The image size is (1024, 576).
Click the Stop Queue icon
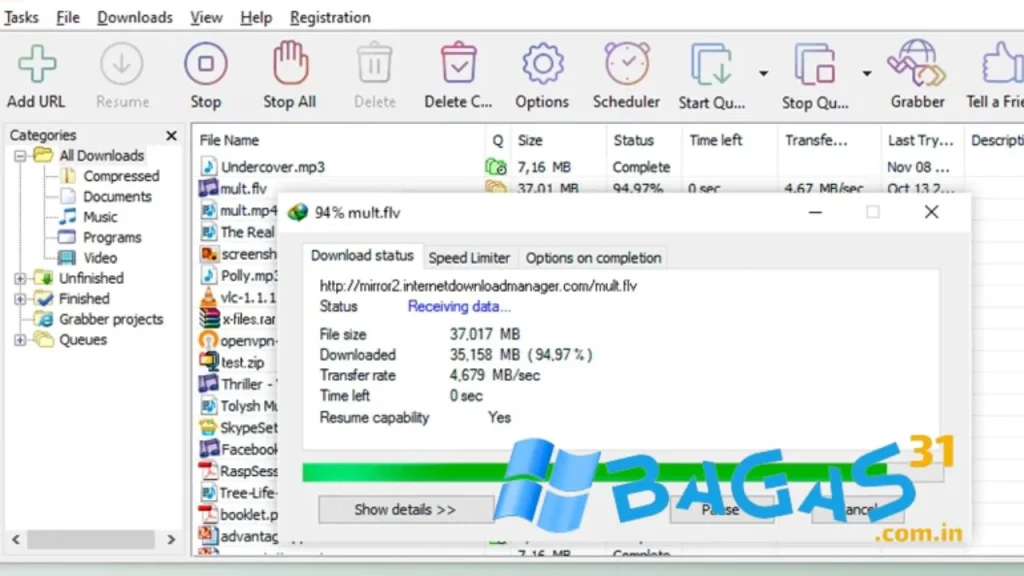pos(814,64)
